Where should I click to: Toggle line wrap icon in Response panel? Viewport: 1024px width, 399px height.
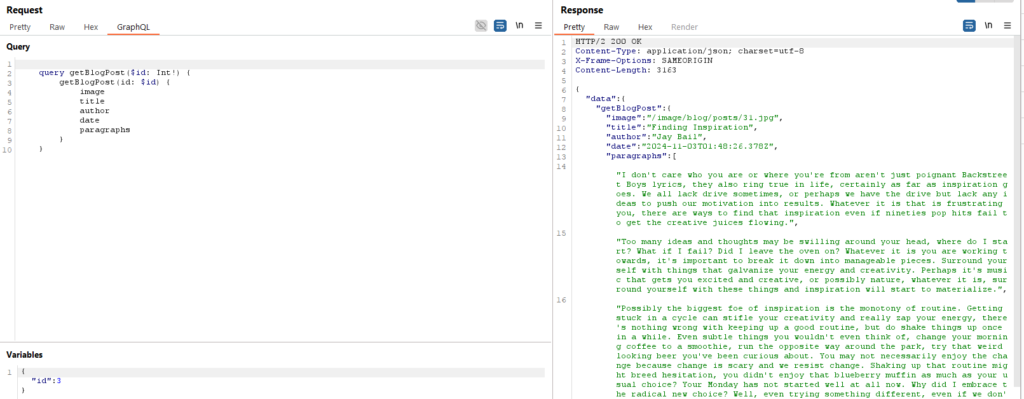pos(970,26)
